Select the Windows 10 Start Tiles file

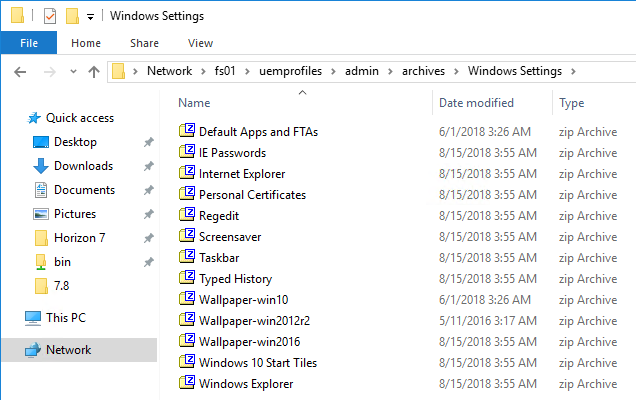(x=258, y=363)
